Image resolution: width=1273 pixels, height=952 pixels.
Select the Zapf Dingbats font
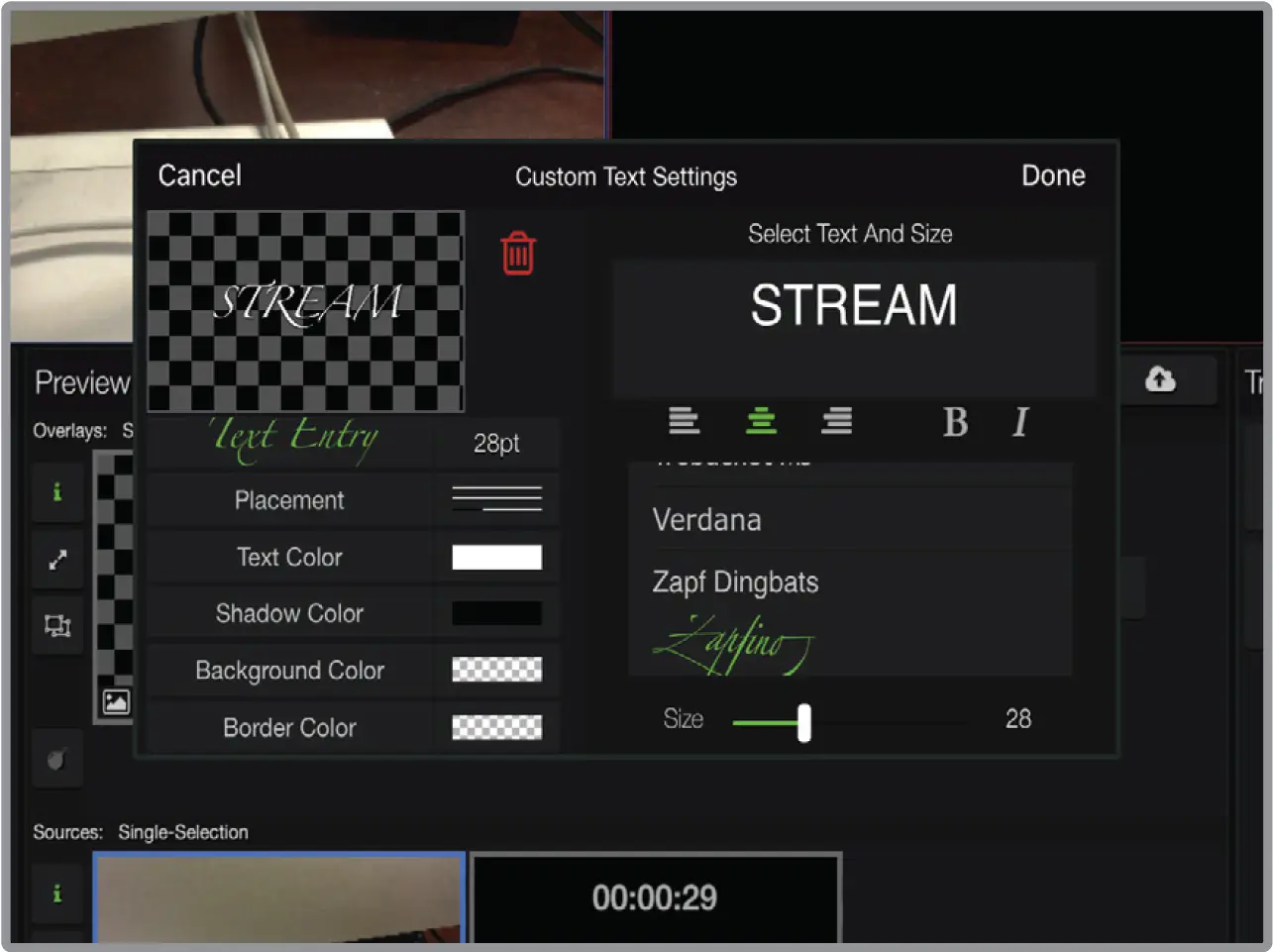pyautogui.click(x=734, y=582)
